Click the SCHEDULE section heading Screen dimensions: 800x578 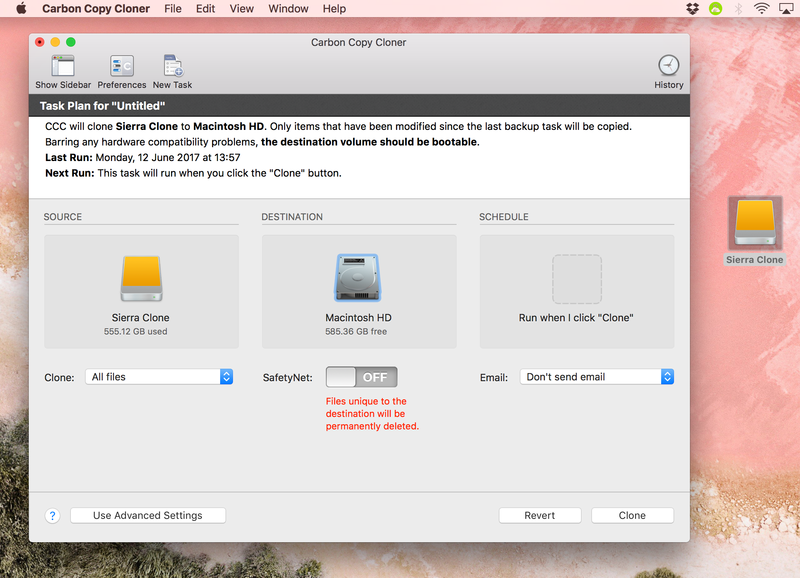504,217
